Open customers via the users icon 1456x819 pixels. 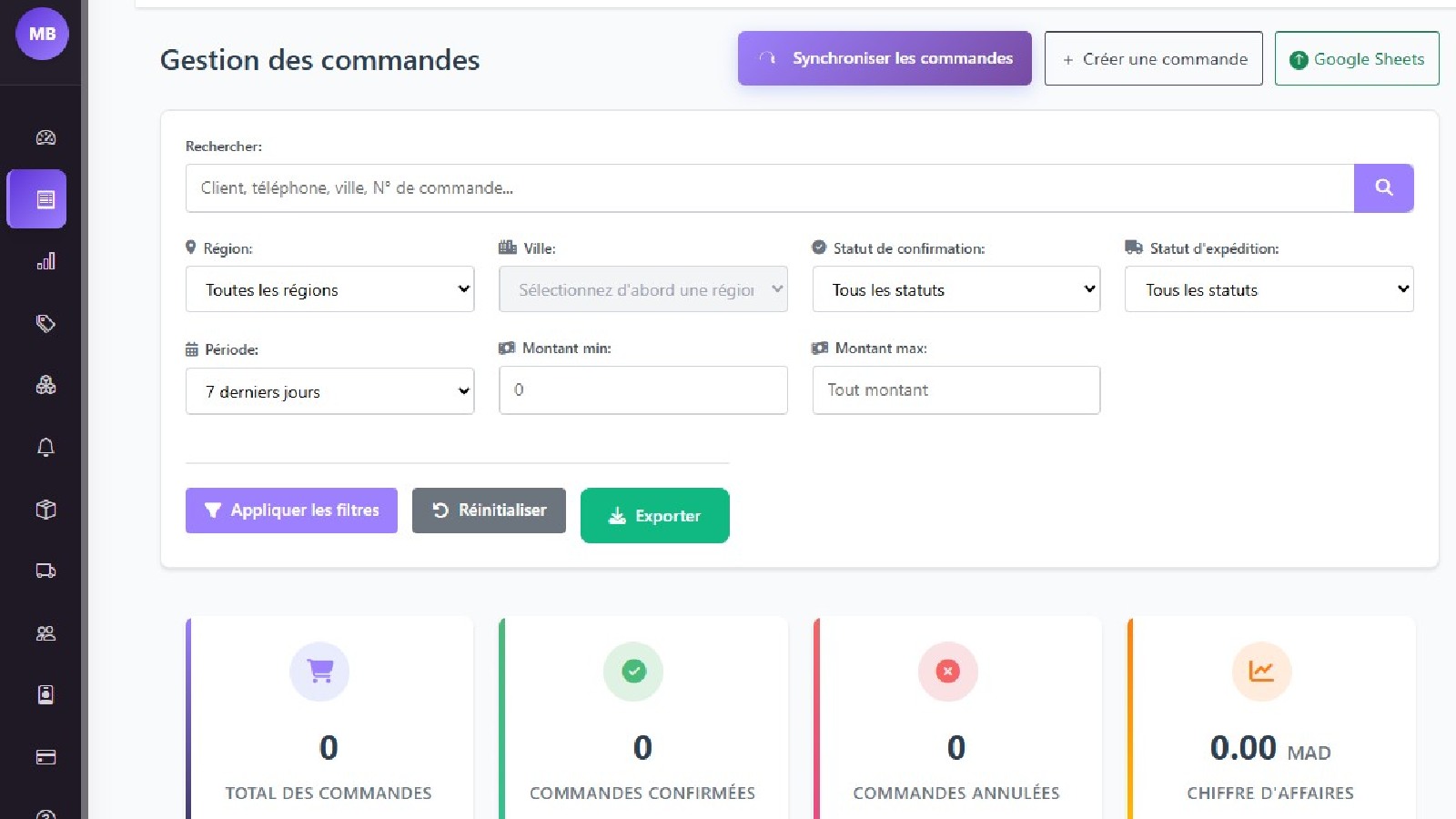[45, 632]
